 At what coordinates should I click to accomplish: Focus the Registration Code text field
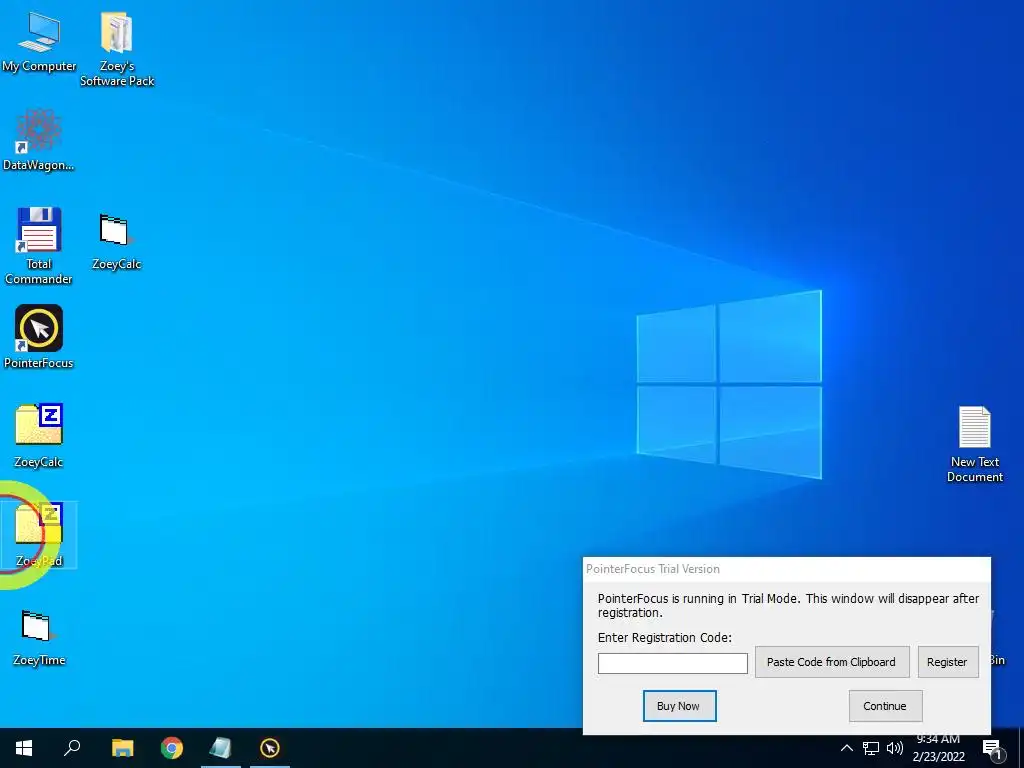tap(673, 663)
